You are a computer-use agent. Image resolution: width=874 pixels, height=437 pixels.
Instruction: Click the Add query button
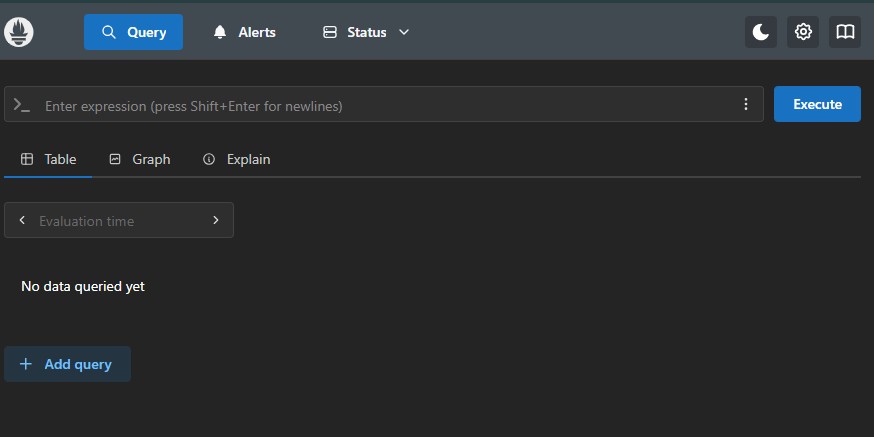click(67, 364)
